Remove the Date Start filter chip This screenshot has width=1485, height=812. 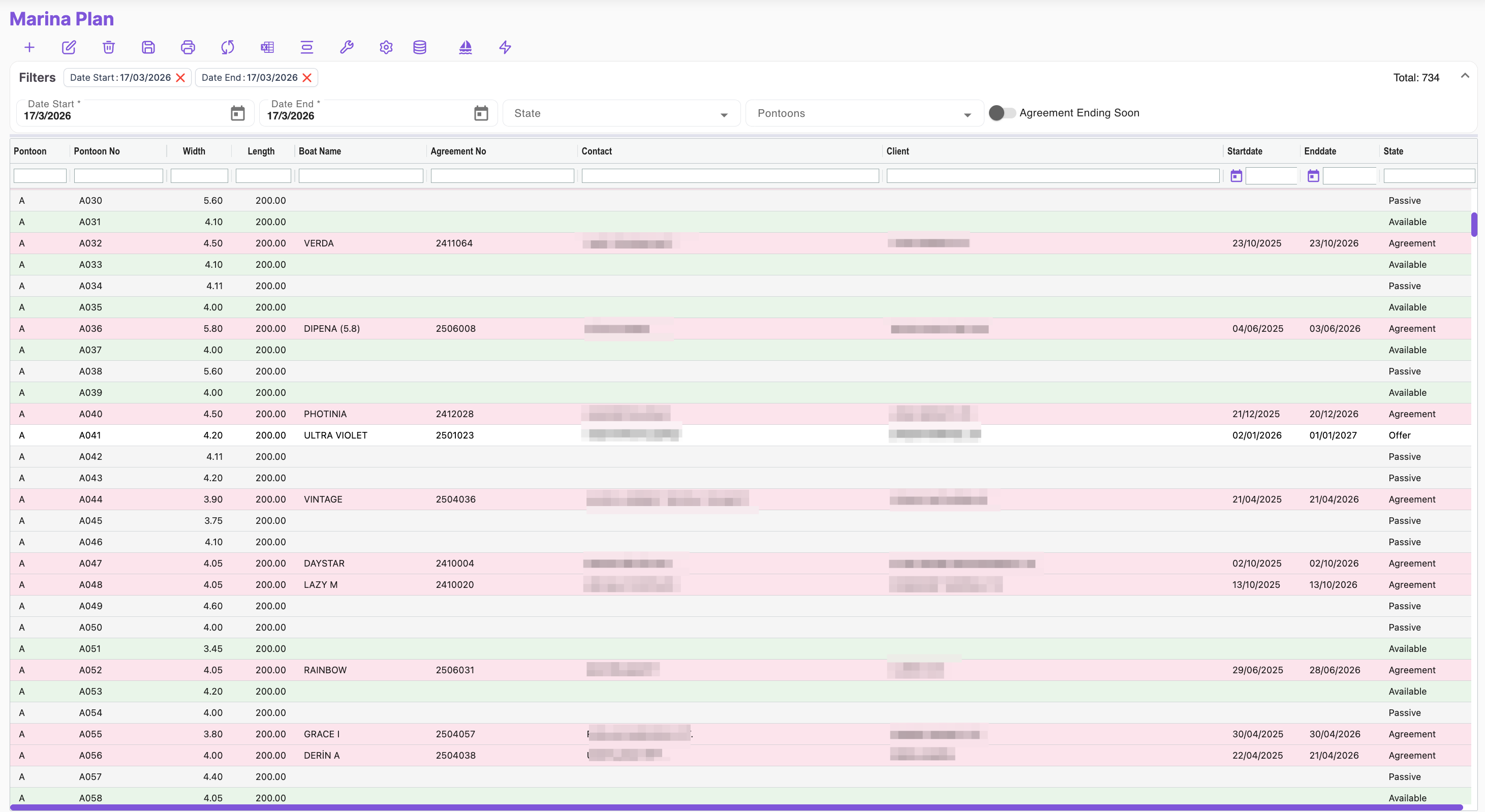click(x=180, y=78)
